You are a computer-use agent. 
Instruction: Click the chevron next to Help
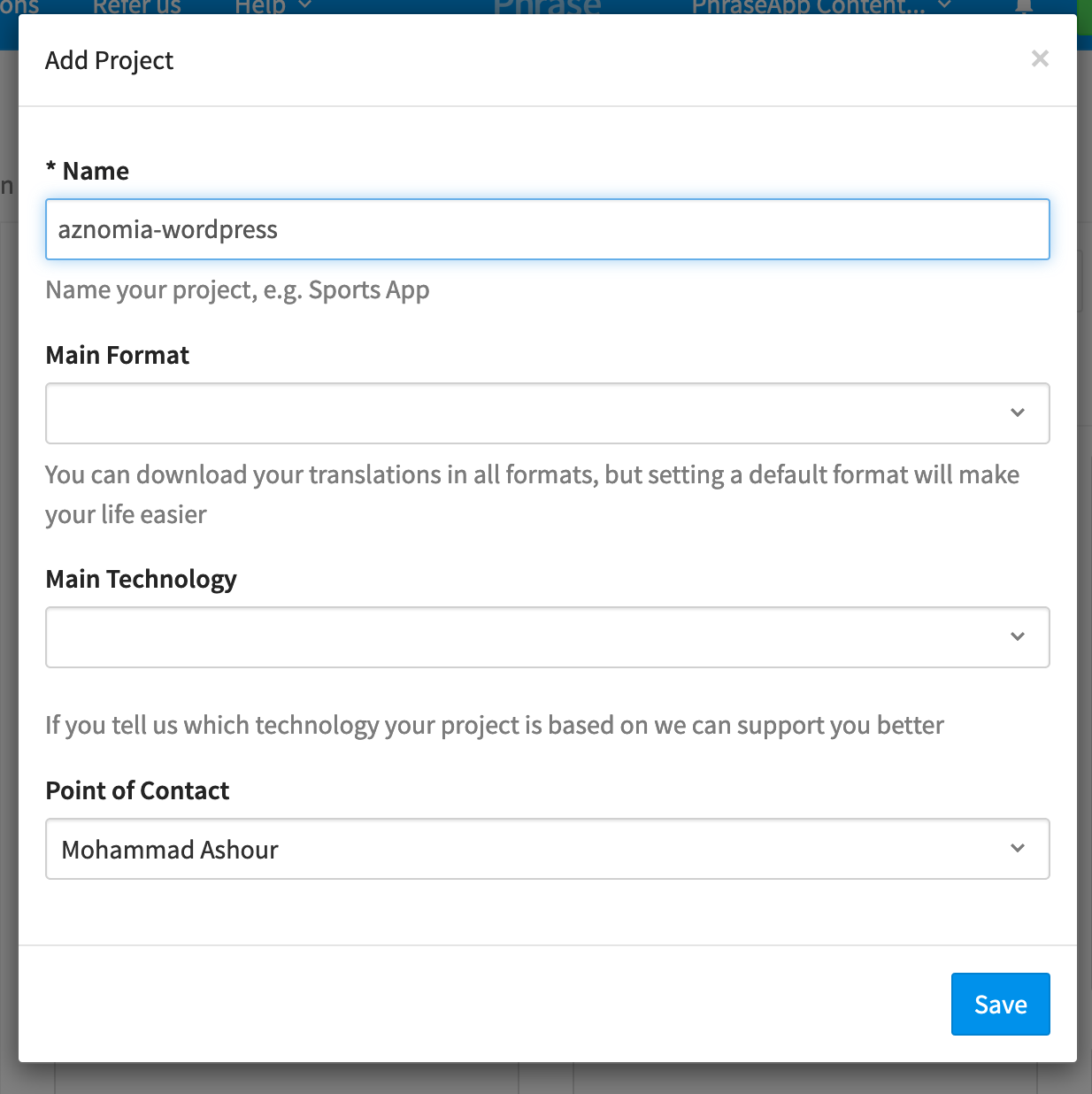304,7
